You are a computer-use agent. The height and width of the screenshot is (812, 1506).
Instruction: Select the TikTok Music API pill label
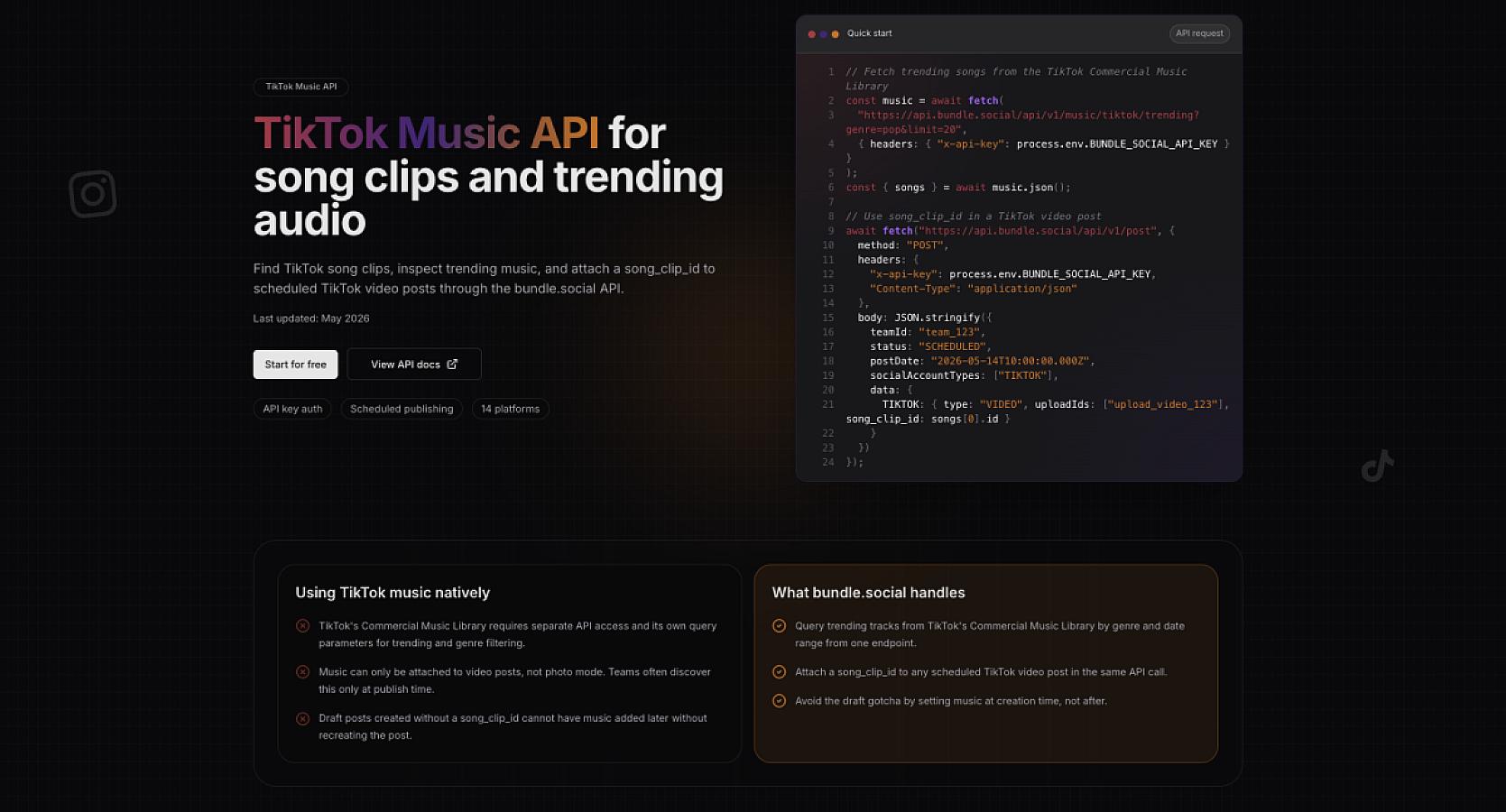[300, 87]
